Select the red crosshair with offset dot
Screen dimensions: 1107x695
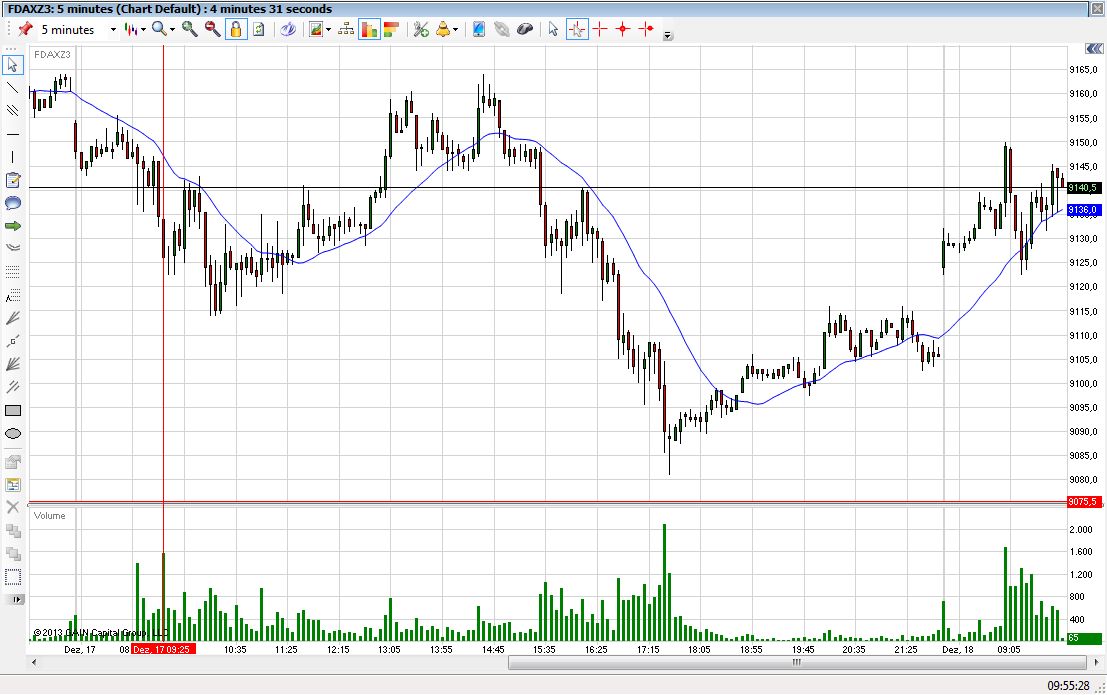click(x=646, y=29)
